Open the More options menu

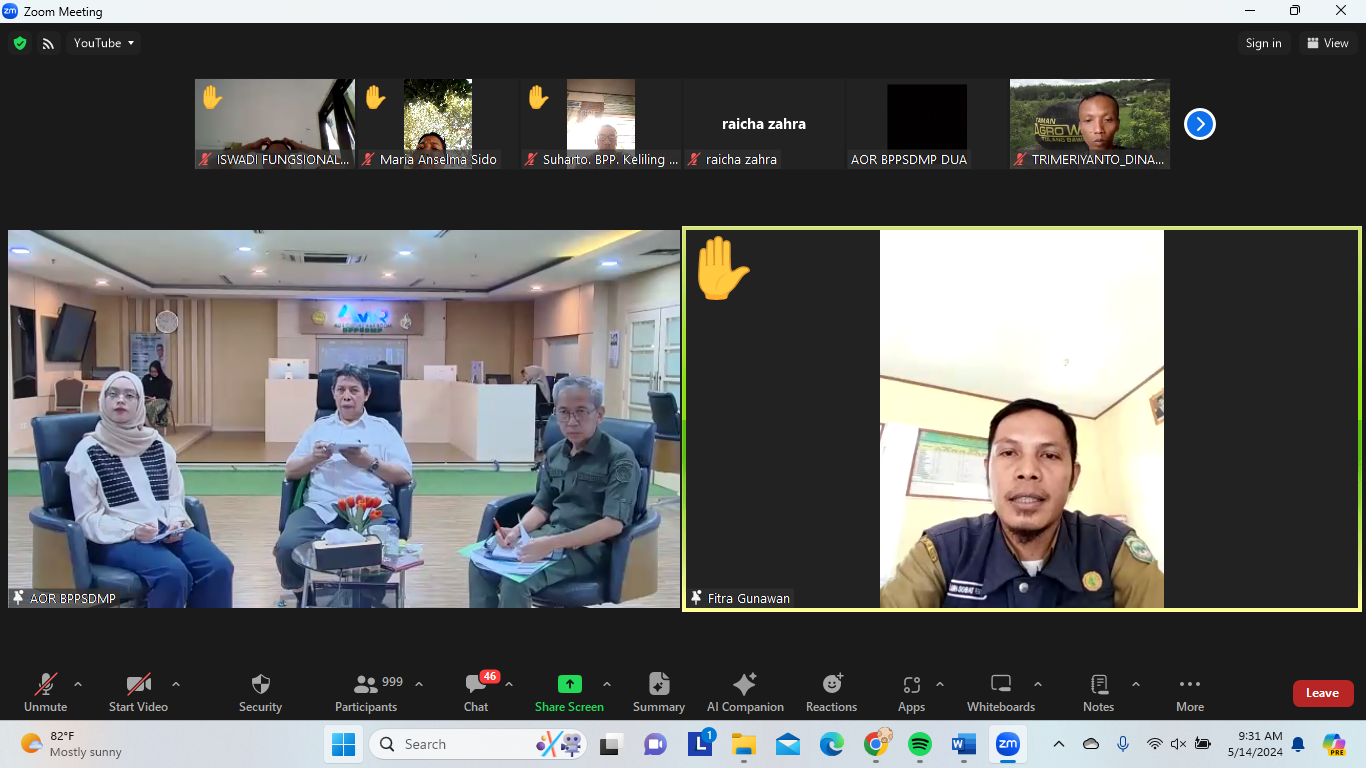click(x=1189, y=690)
